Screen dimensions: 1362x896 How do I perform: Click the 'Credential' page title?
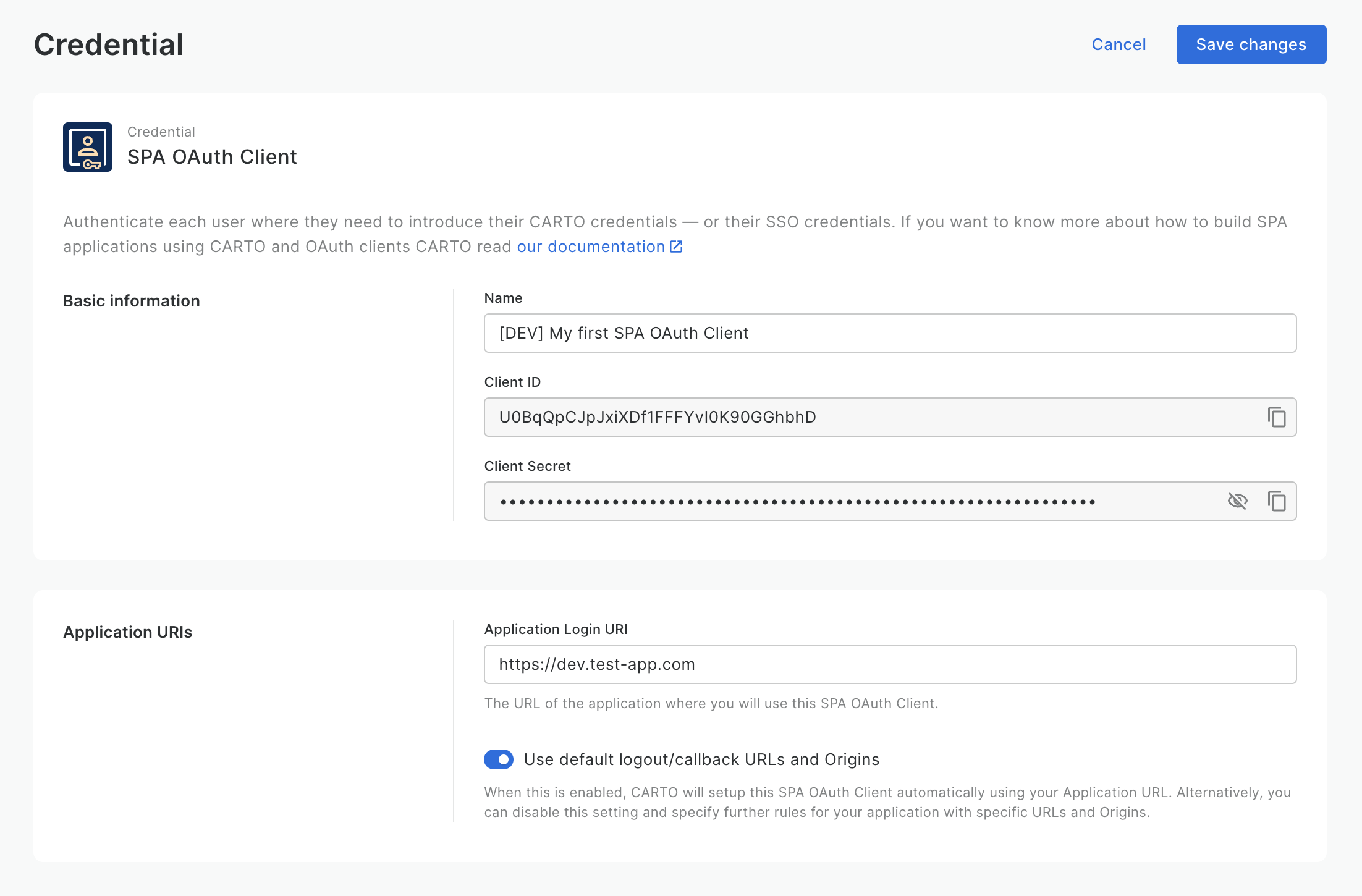(x=109, y=44)
